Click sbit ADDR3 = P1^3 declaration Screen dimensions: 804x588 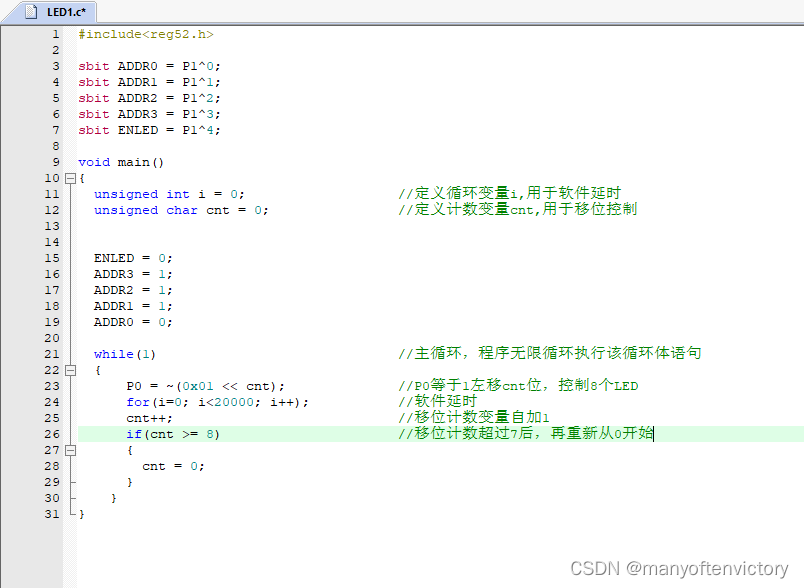coord(149,114)
